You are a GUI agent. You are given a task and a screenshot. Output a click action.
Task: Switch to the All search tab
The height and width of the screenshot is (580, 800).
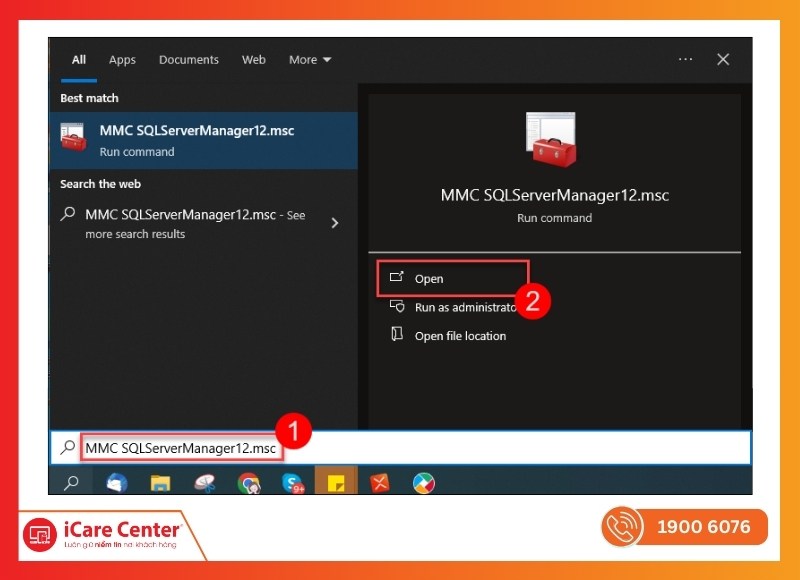(x=79, y=60)
